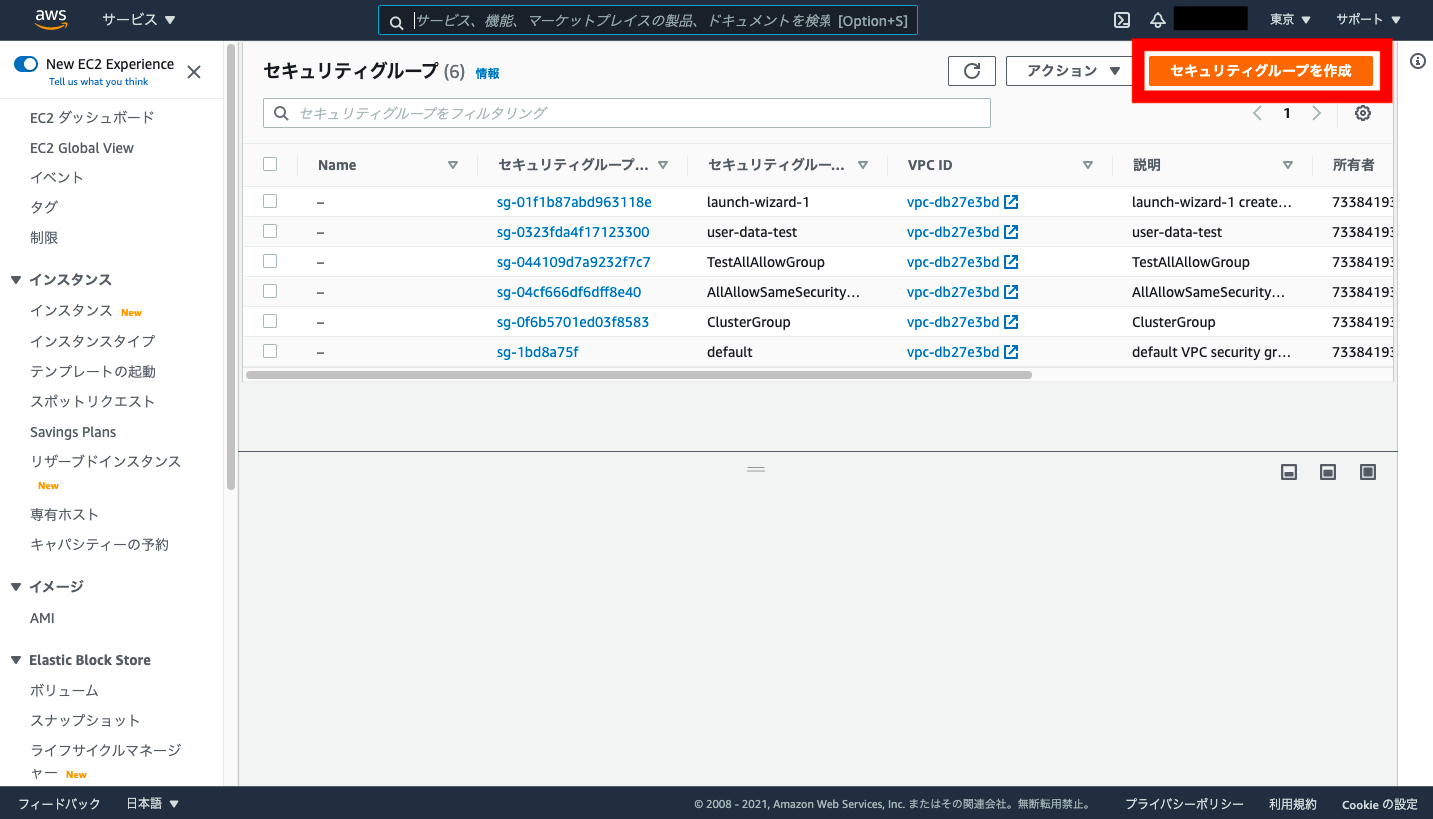Click the AWS logo home icon
This screenshot has width=1433, height=819.
50,19
